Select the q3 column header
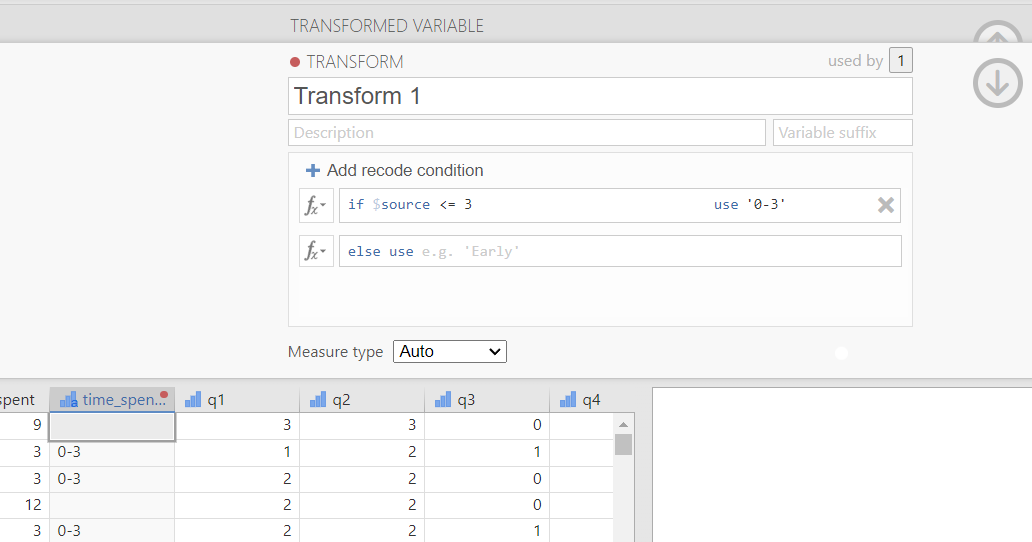The image size is (1032, 542). [487, 400]
